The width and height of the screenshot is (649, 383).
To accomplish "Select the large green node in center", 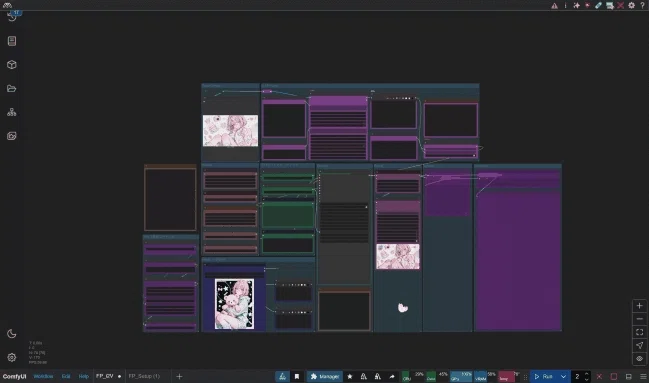I will pos(288,215).
